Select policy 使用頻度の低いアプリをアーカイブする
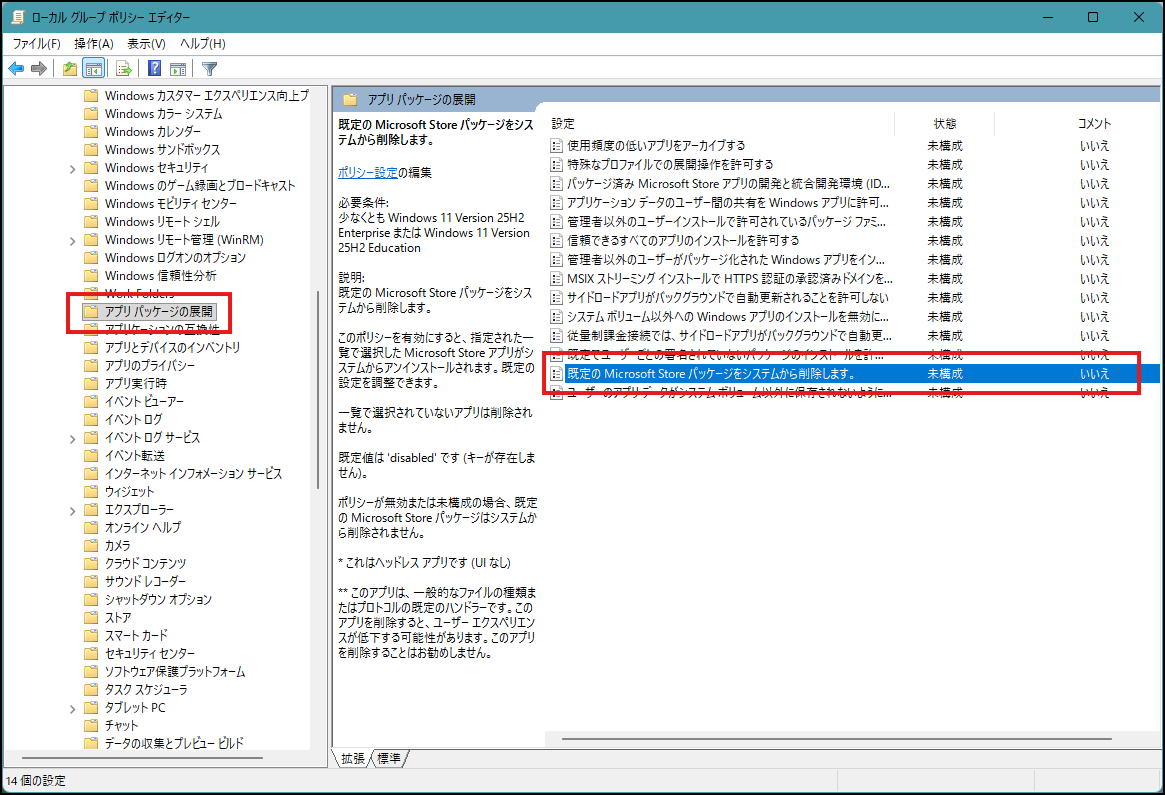Viewport: 1165px width, 795px height. 655,145
